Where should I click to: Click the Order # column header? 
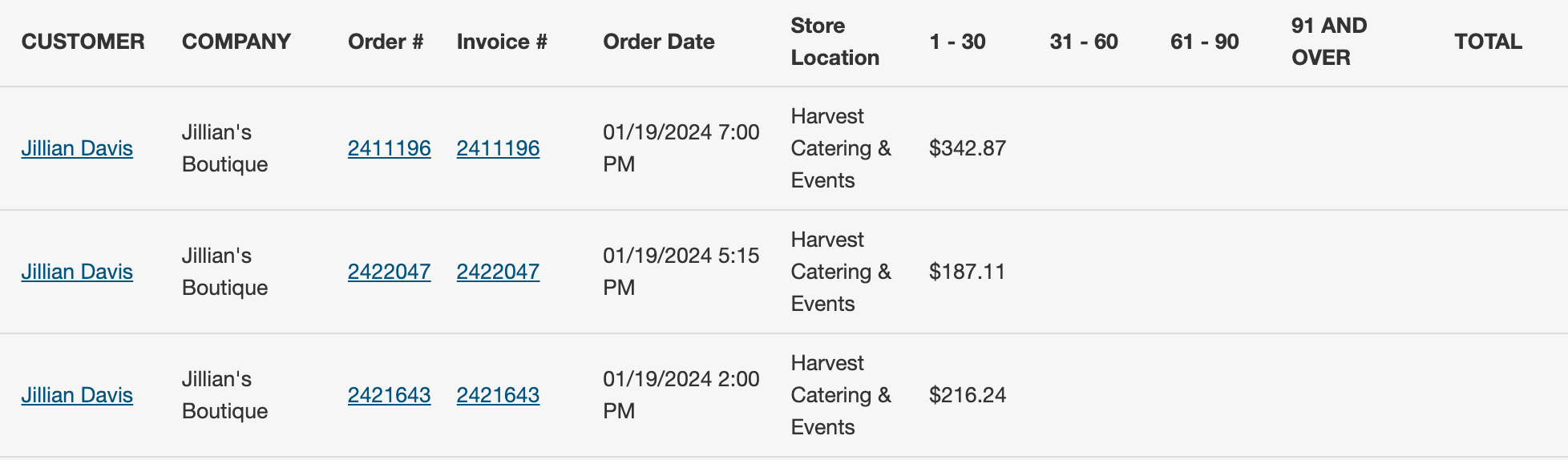386,42
